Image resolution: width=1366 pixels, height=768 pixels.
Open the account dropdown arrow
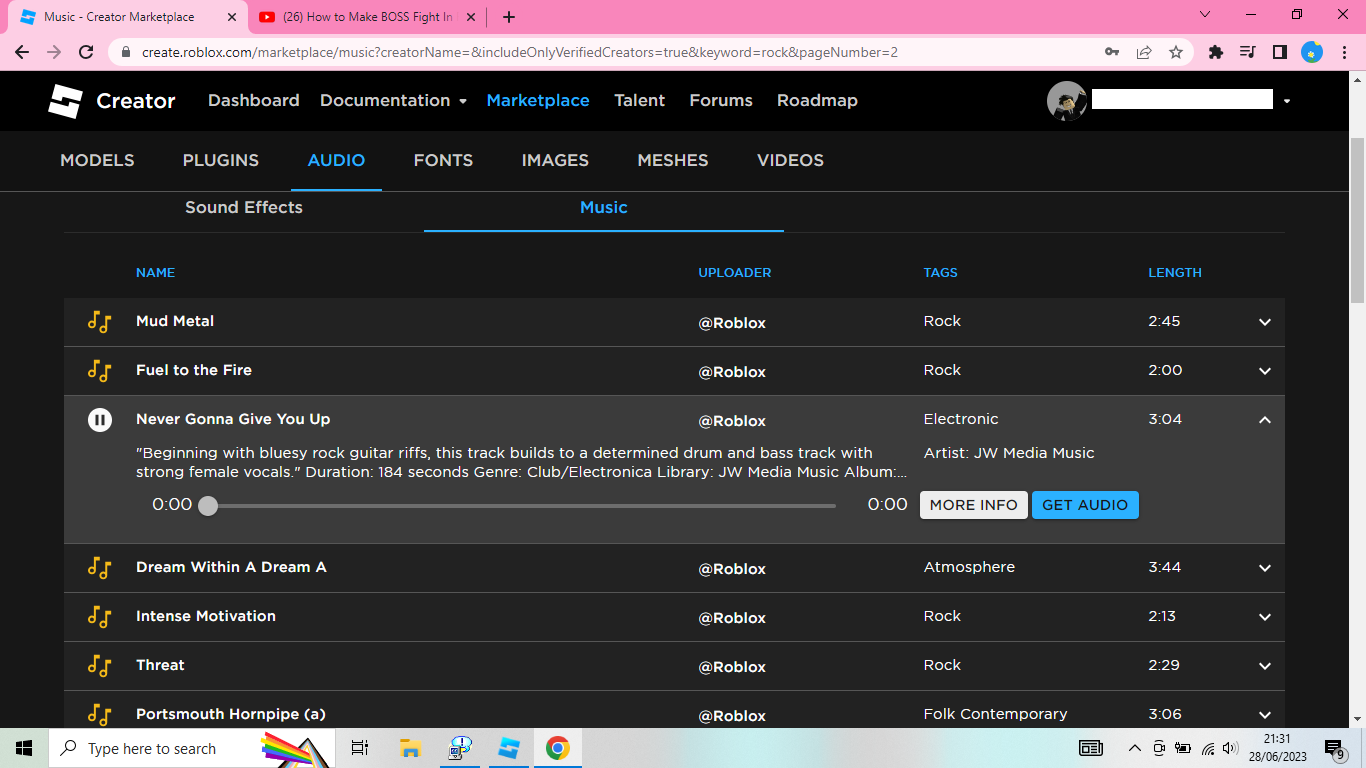point(1286,101)
